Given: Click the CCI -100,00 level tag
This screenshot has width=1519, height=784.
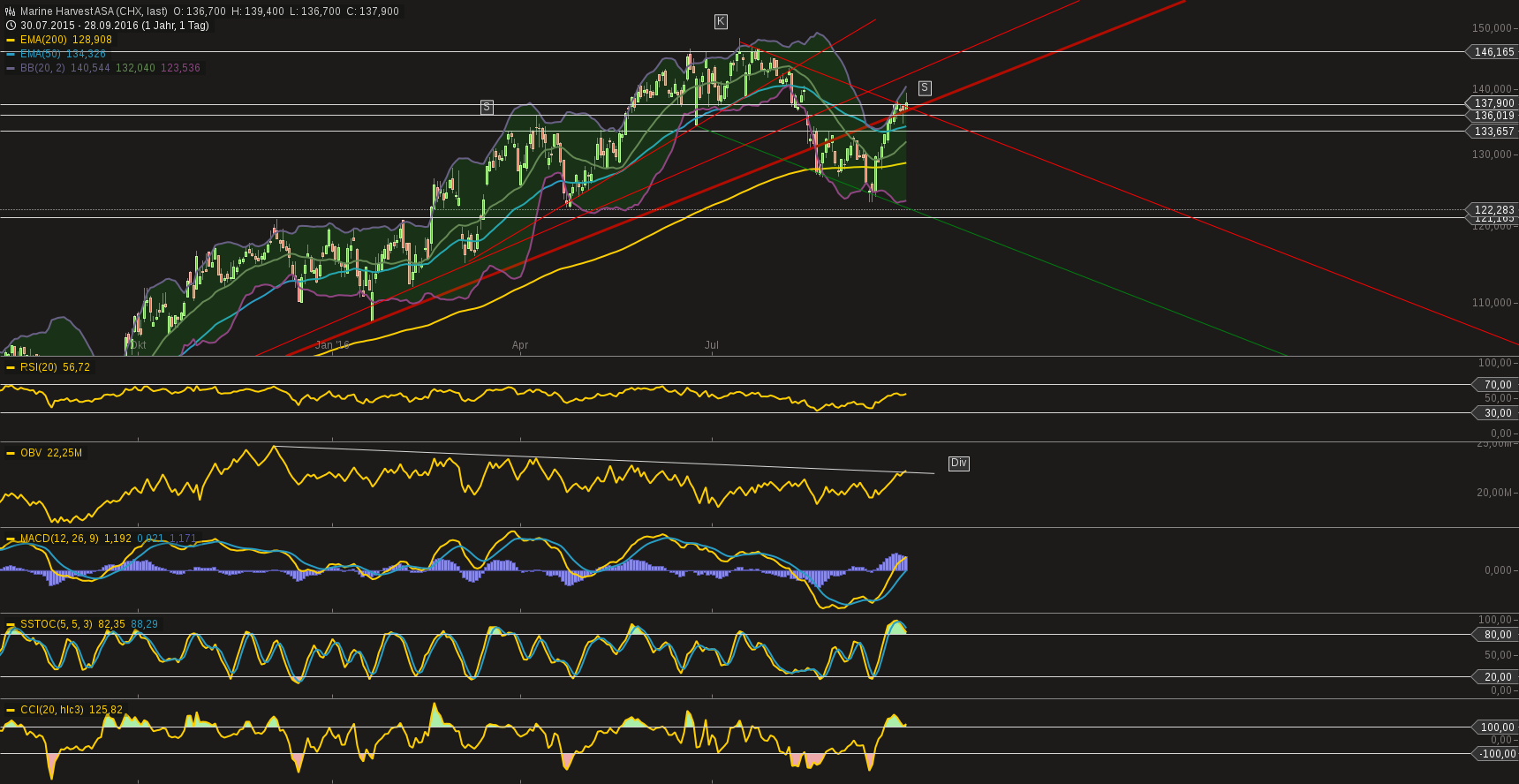Looking at the screenshot, I should pyautogui.click(x=1496, y=754).
